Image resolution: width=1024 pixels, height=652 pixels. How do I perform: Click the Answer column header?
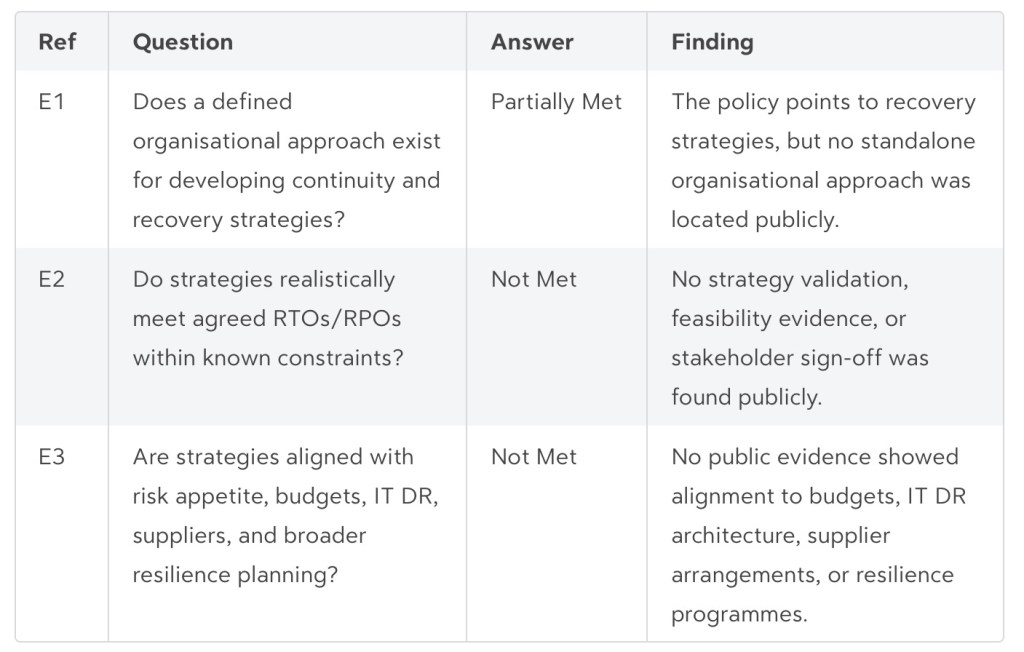(x=532, y=42)
